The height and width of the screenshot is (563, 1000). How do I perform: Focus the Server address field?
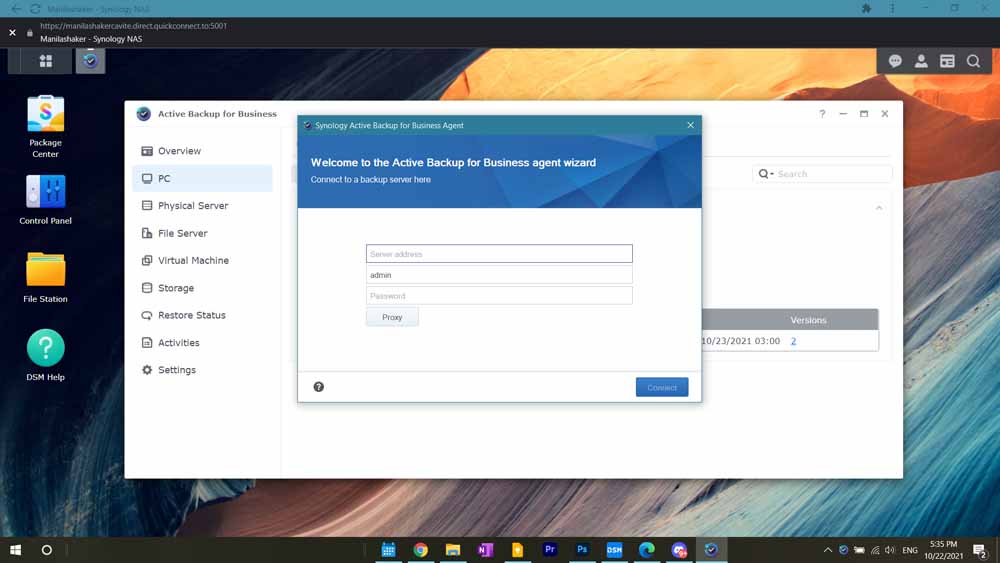click(499, 254)
